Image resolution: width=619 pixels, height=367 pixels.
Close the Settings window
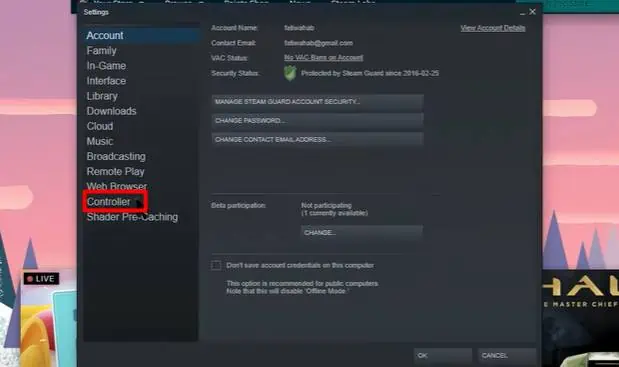(x=532, y=12)
